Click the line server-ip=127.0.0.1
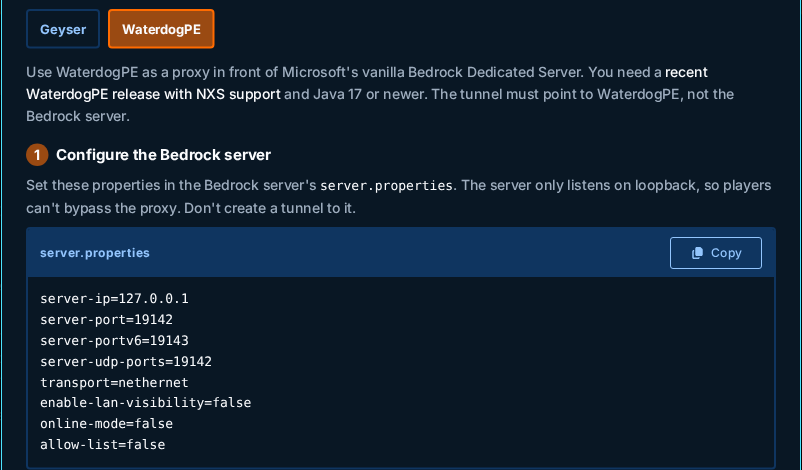The height and width of the screenshot is (470, 802). coord(114,299)
